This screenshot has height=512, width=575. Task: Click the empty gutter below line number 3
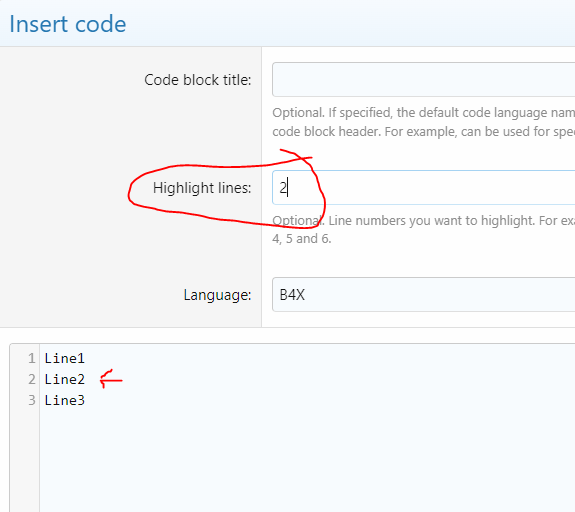25,460
